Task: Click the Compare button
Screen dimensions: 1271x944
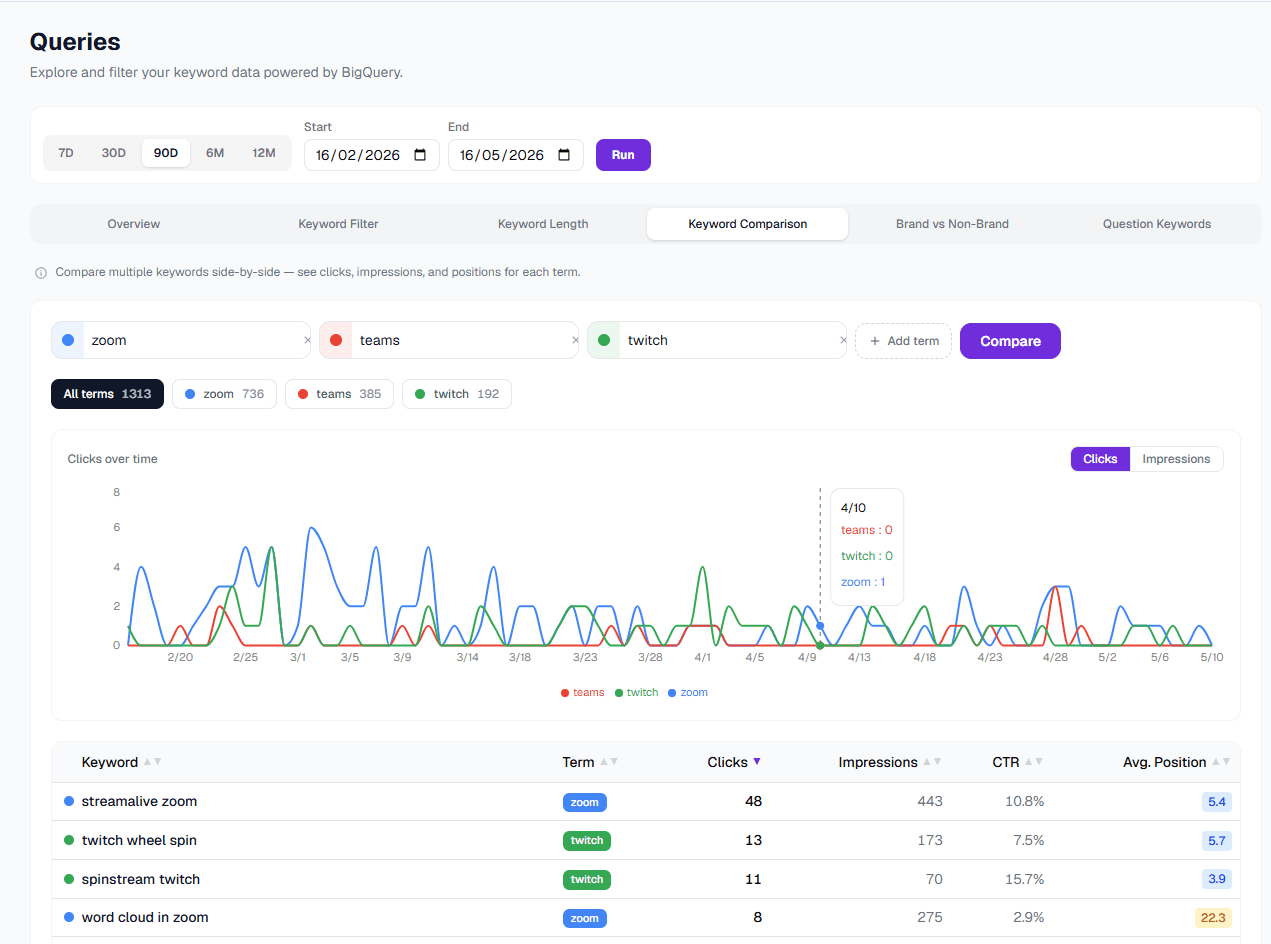Action: point(1010,341)
